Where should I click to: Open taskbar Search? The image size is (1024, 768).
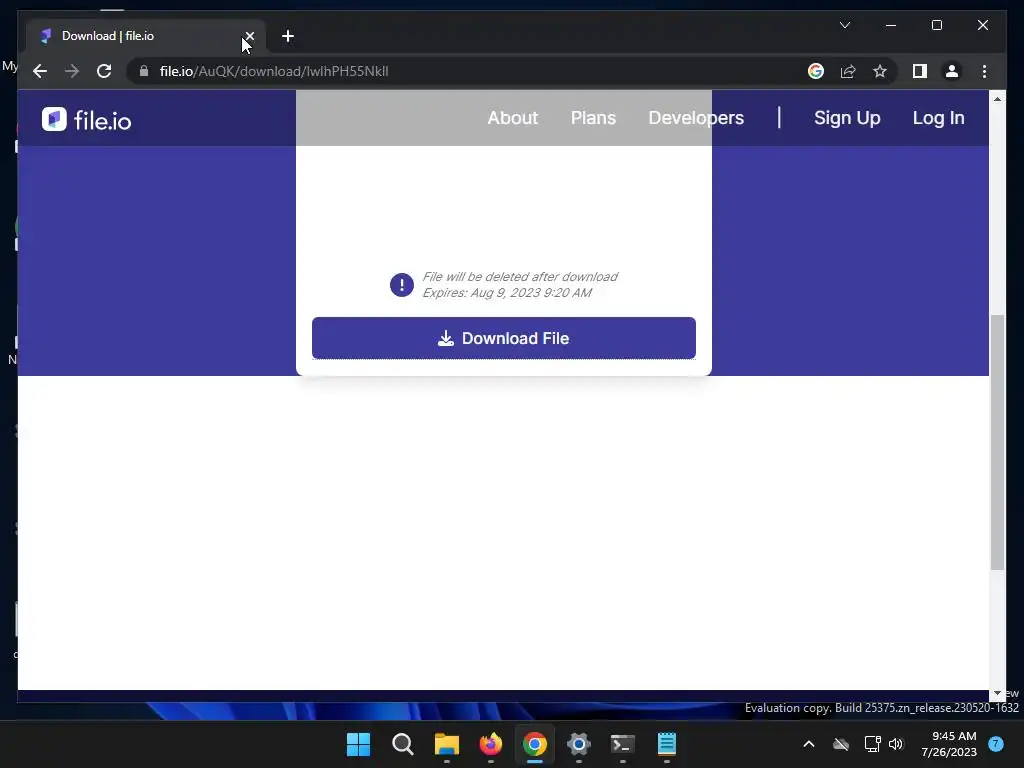tap(402, 744)
